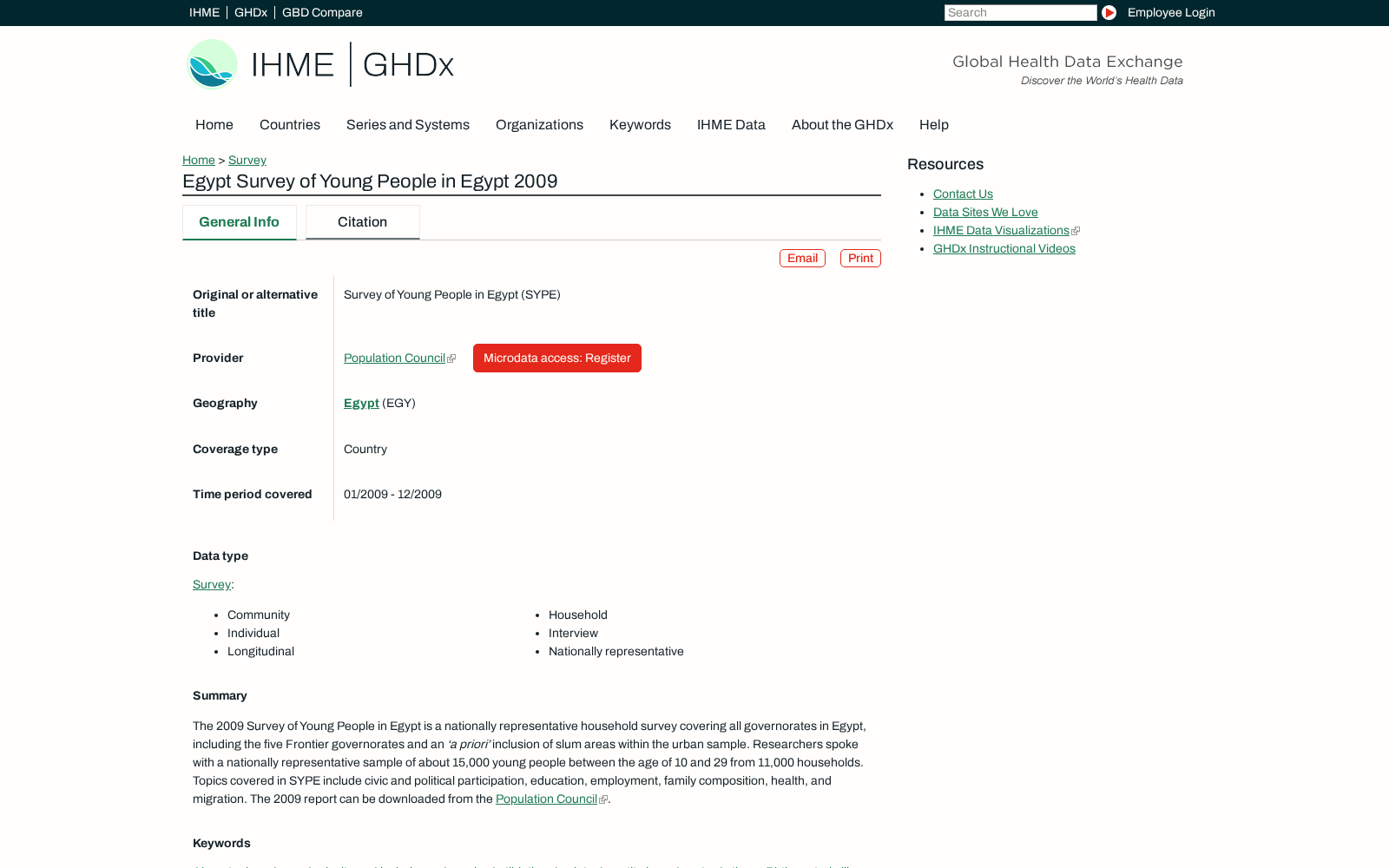Click the Resources heading
The height and width of the screenshot is (868, 1389).
945,164
